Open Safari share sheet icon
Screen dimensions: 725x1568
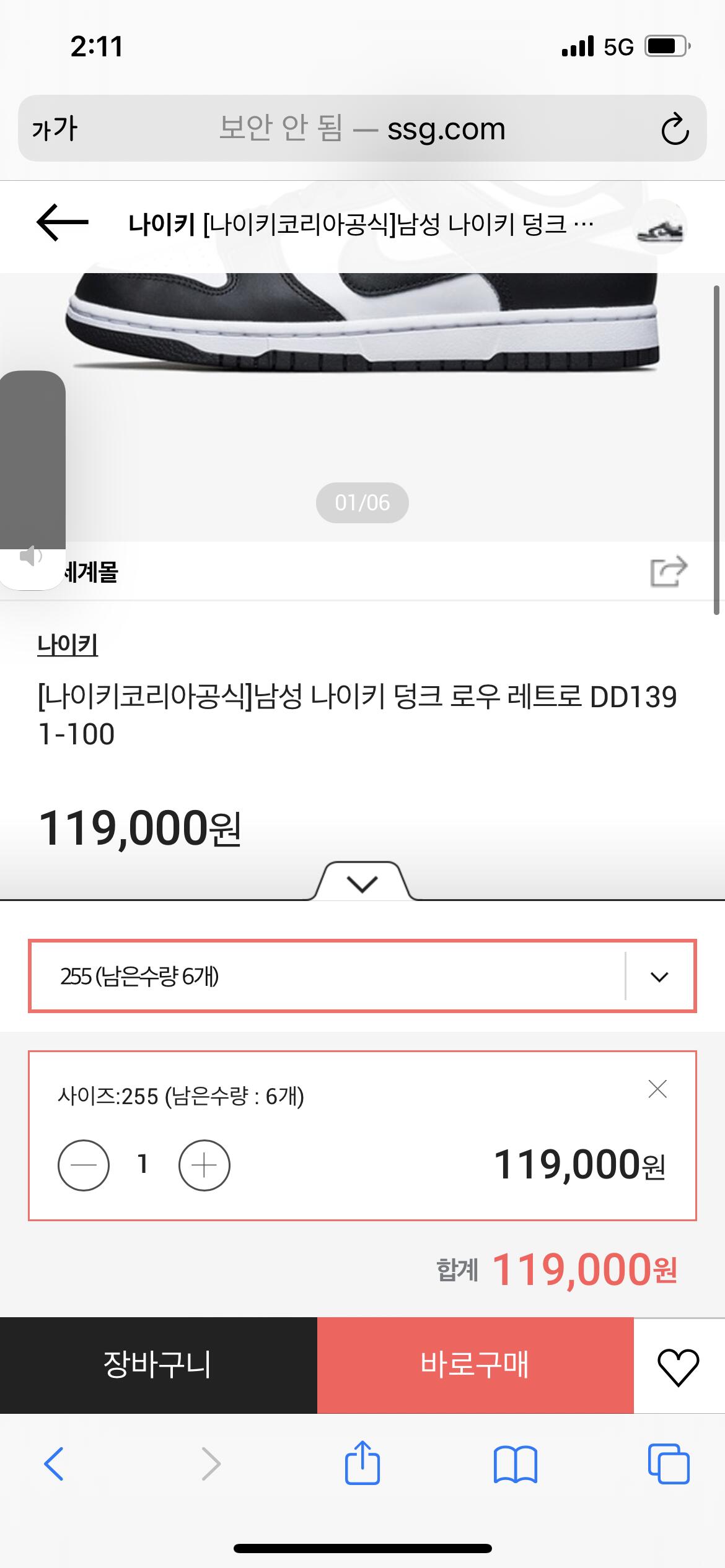tap(362, 1462)
